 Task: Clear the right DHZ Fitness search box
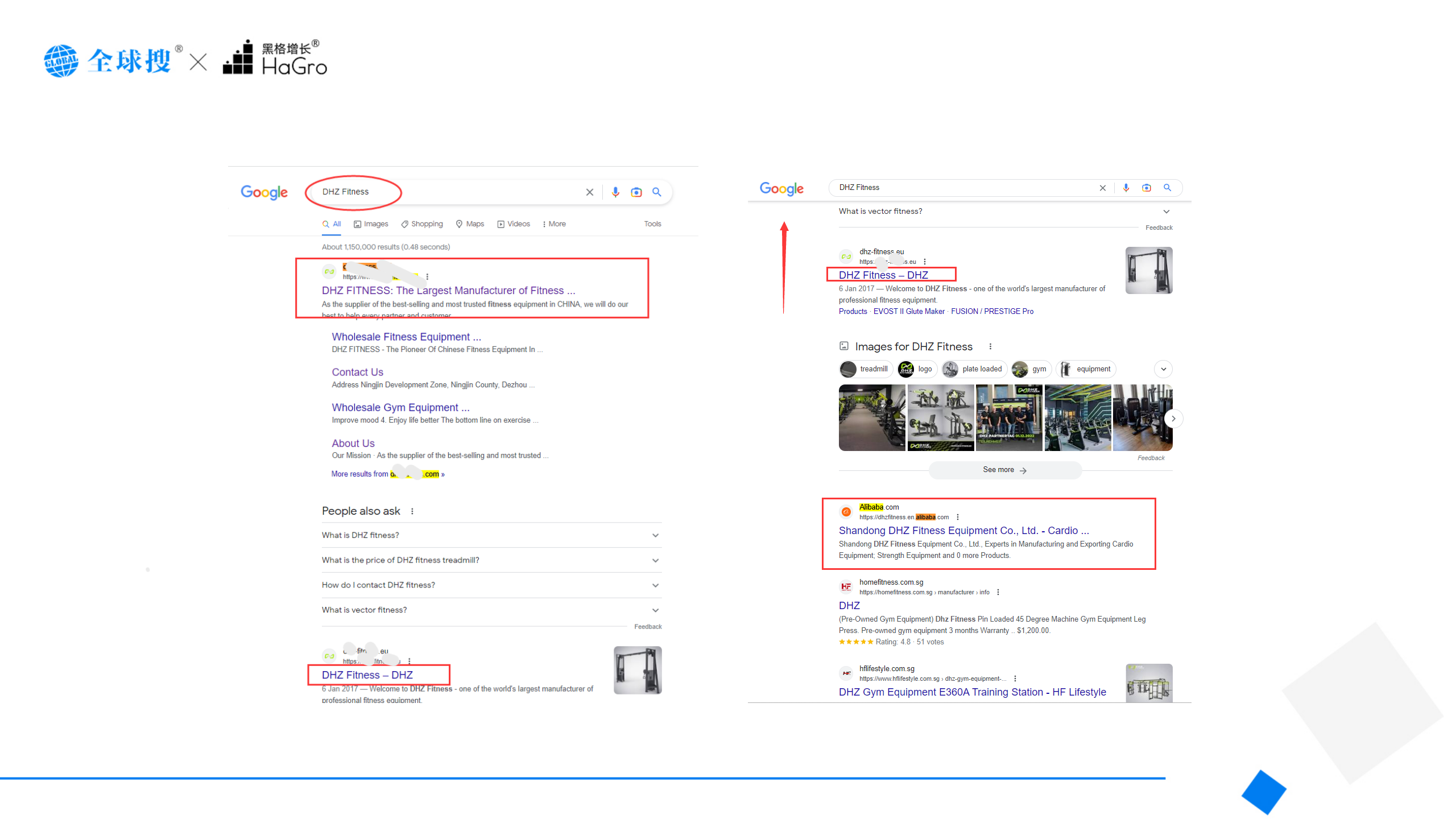pyautogui.click(x=1103, y=188)
